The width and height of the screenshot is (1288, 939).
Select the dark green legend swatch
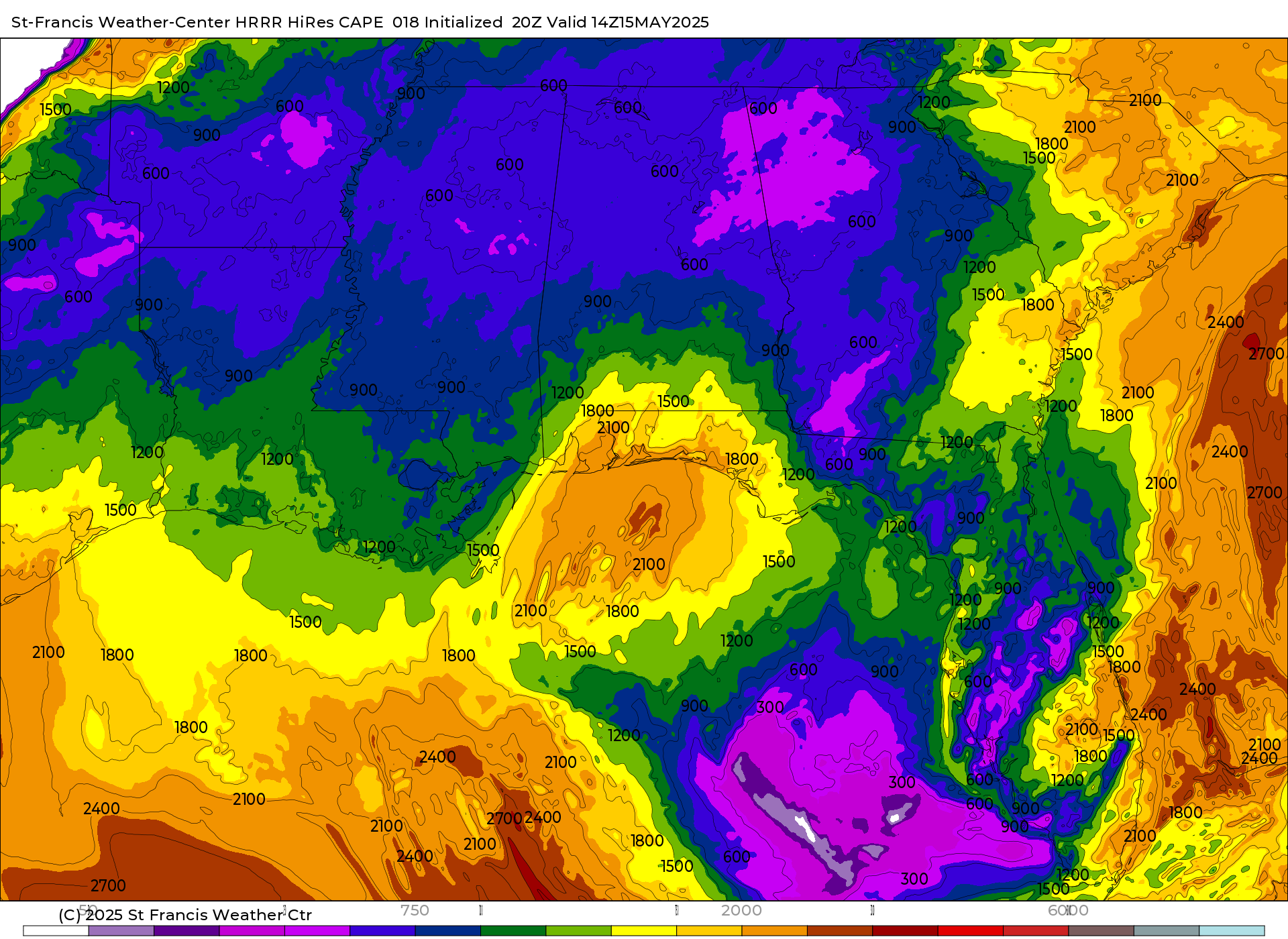(513, 931)
